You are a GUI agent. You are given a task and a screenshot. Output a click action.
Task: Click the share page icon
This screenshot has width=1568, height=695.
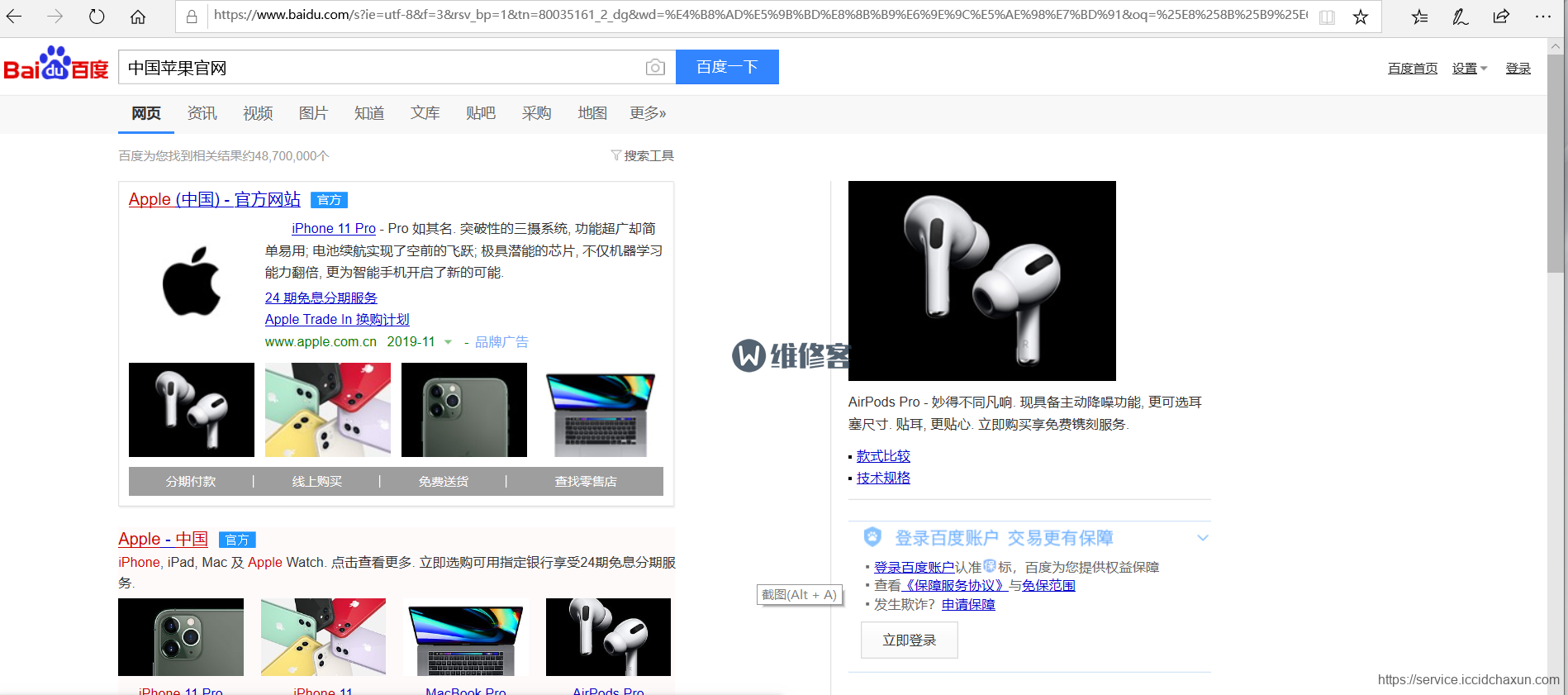pos(1501,17)
